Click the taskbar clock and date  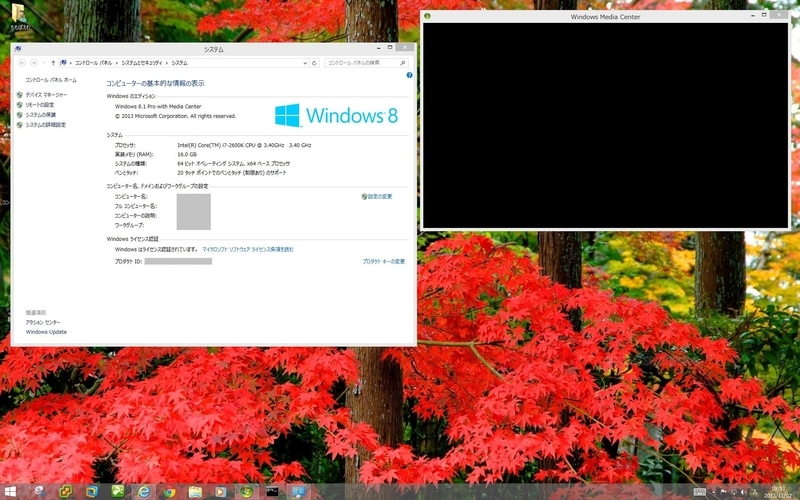[778, 492]
